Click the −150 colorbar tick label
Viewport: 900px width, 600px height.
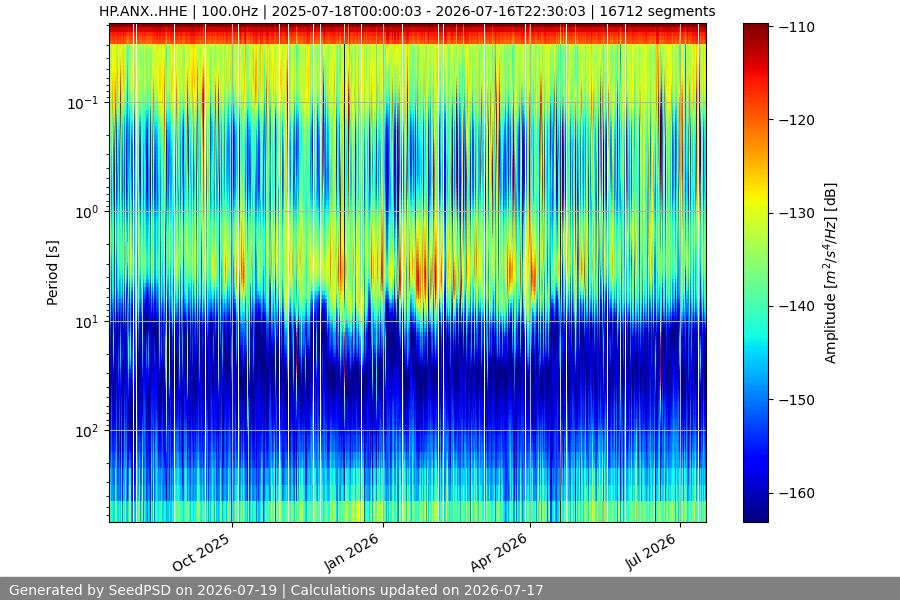pos(797,400)
